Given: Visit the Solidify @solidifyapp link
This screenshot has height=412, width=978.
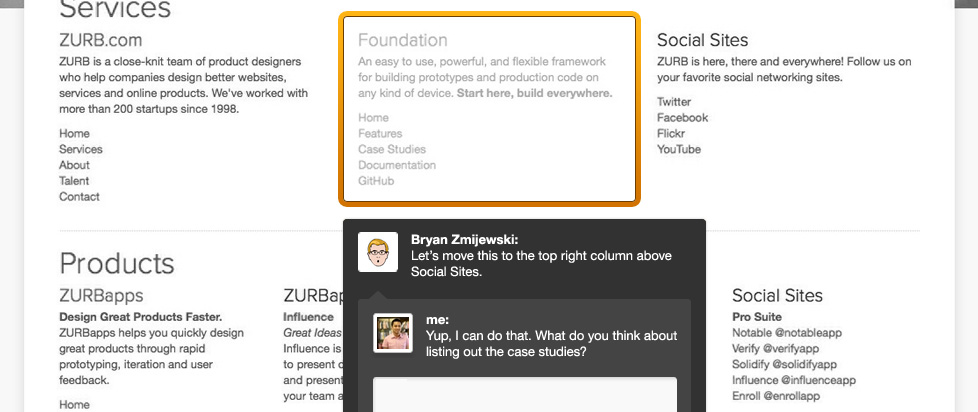Looking at the screenshot, I should coord(784,364).
